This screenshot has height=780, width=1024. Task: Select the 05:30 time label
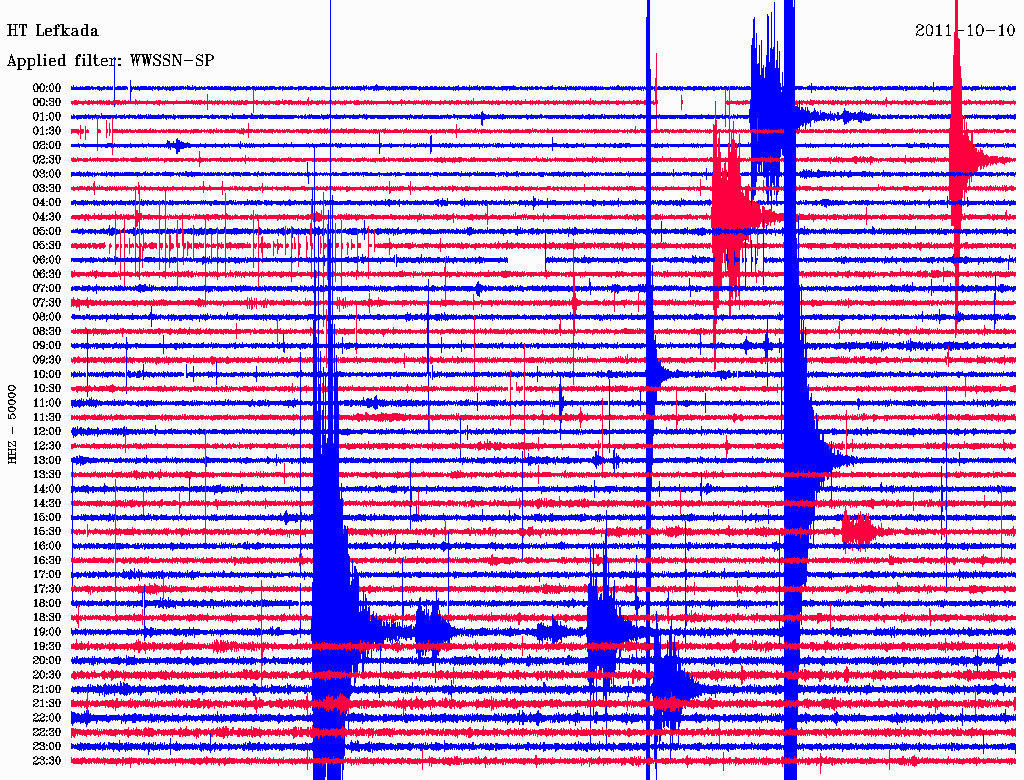(47, 245)
